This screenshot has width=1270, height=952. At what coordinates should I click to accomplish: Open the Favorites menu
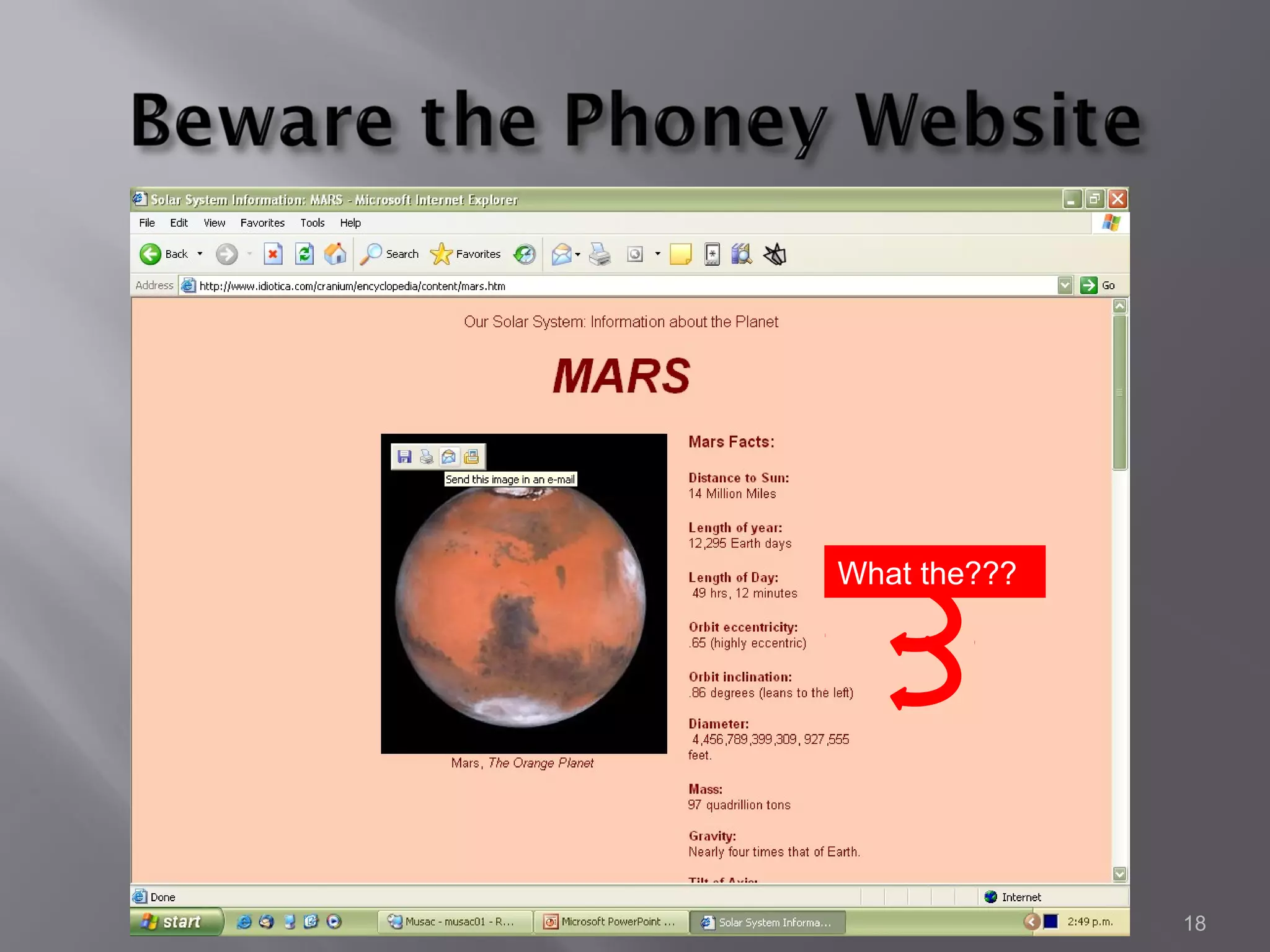(262, 223)
